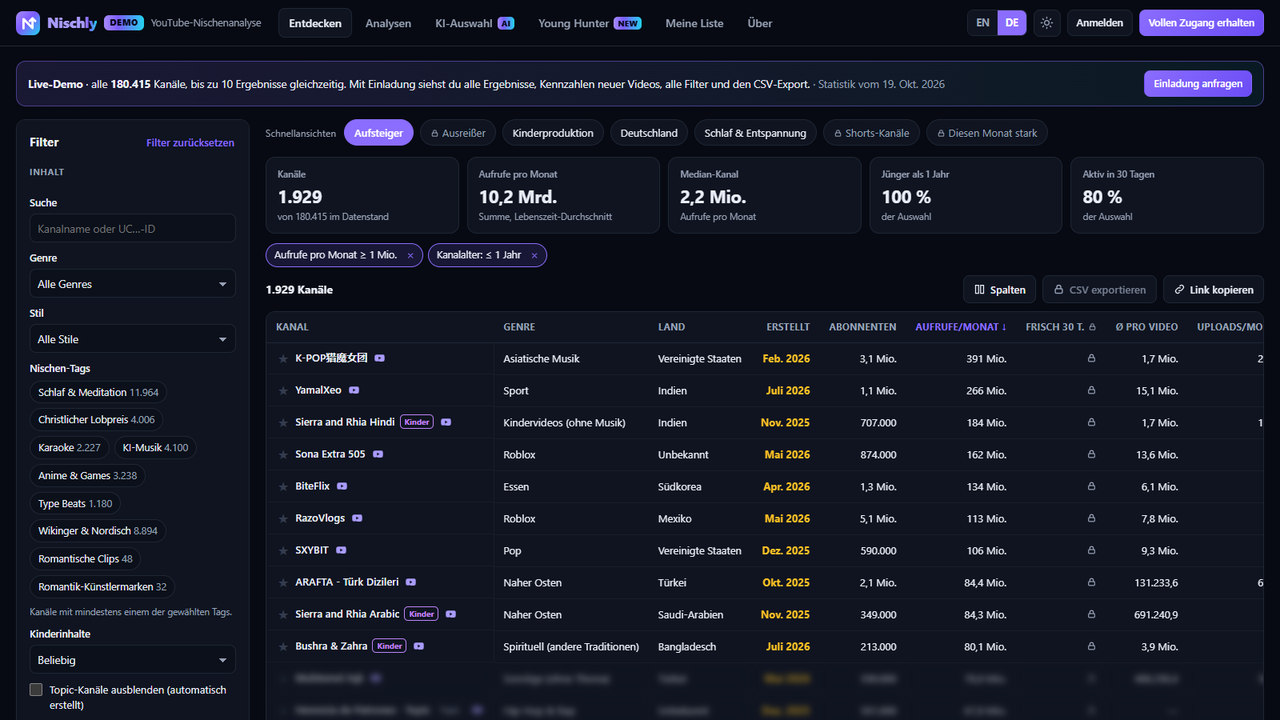Open the KI-Auswahl nav tab
This screenshot has height=720, width=1280.
(x=474, y=23)
